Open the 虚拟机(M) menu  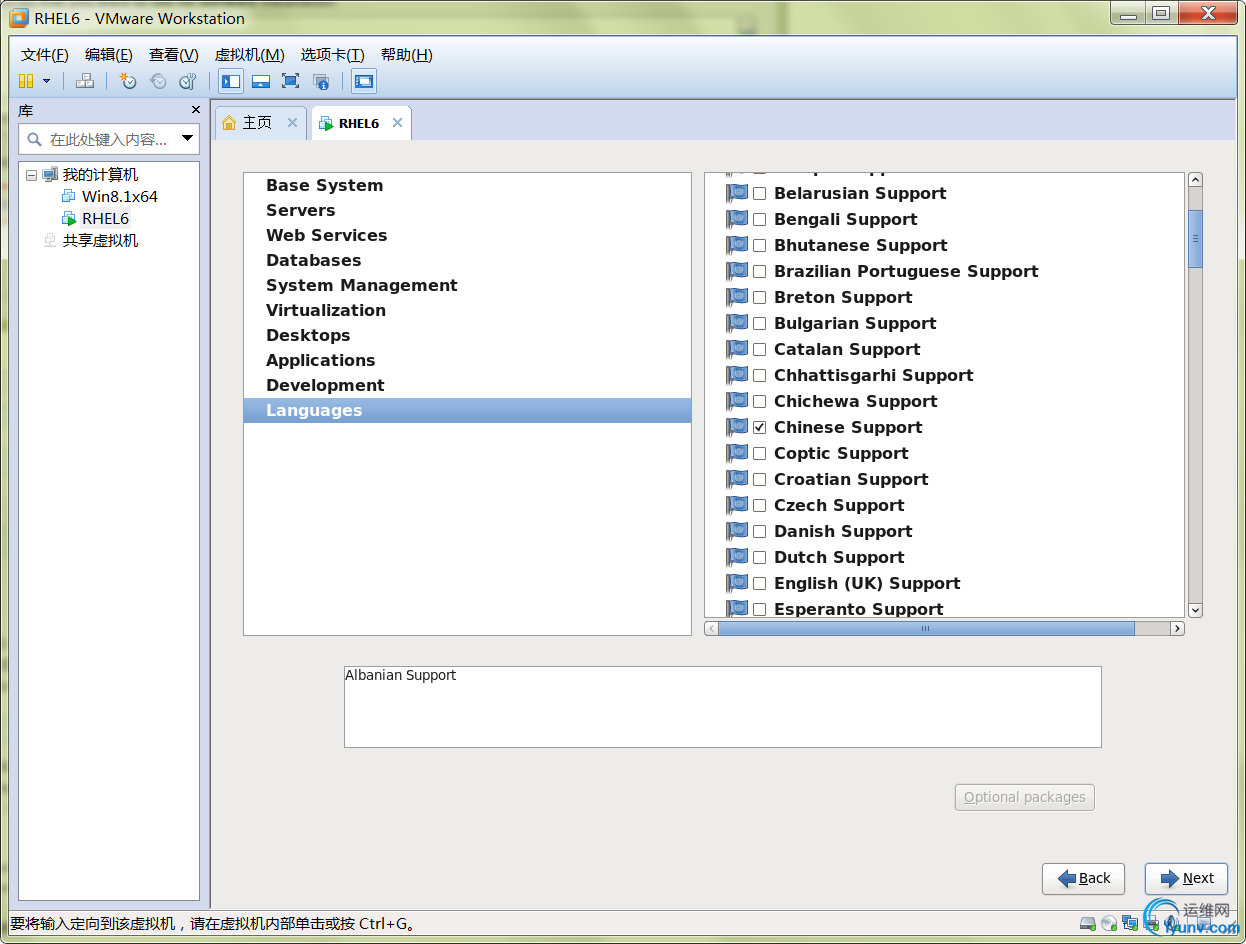[250, 55]
